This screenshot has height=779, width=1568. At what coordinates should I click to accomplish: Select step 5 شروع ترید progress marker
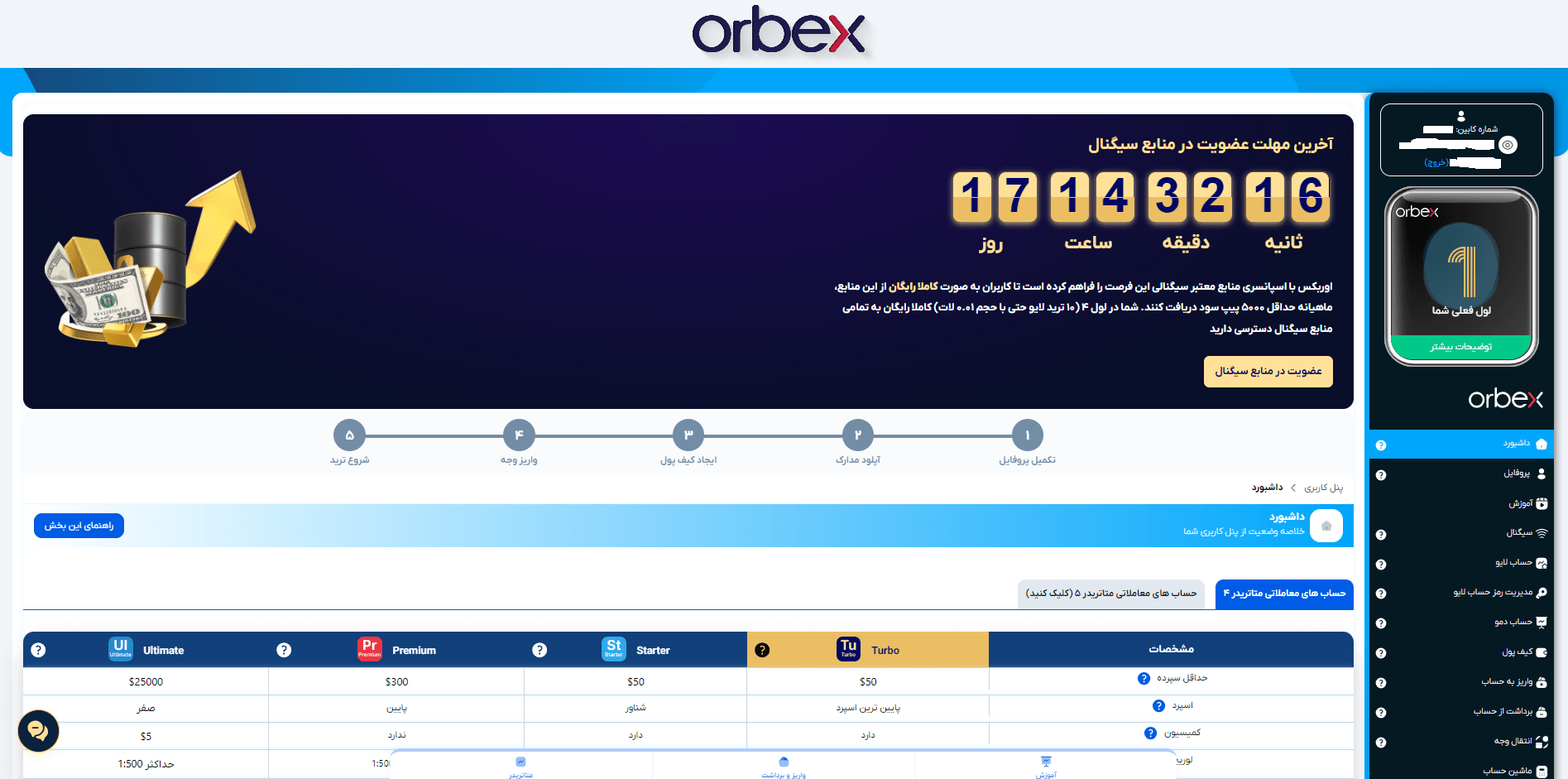pyautogui.click(x=349, y=435)
